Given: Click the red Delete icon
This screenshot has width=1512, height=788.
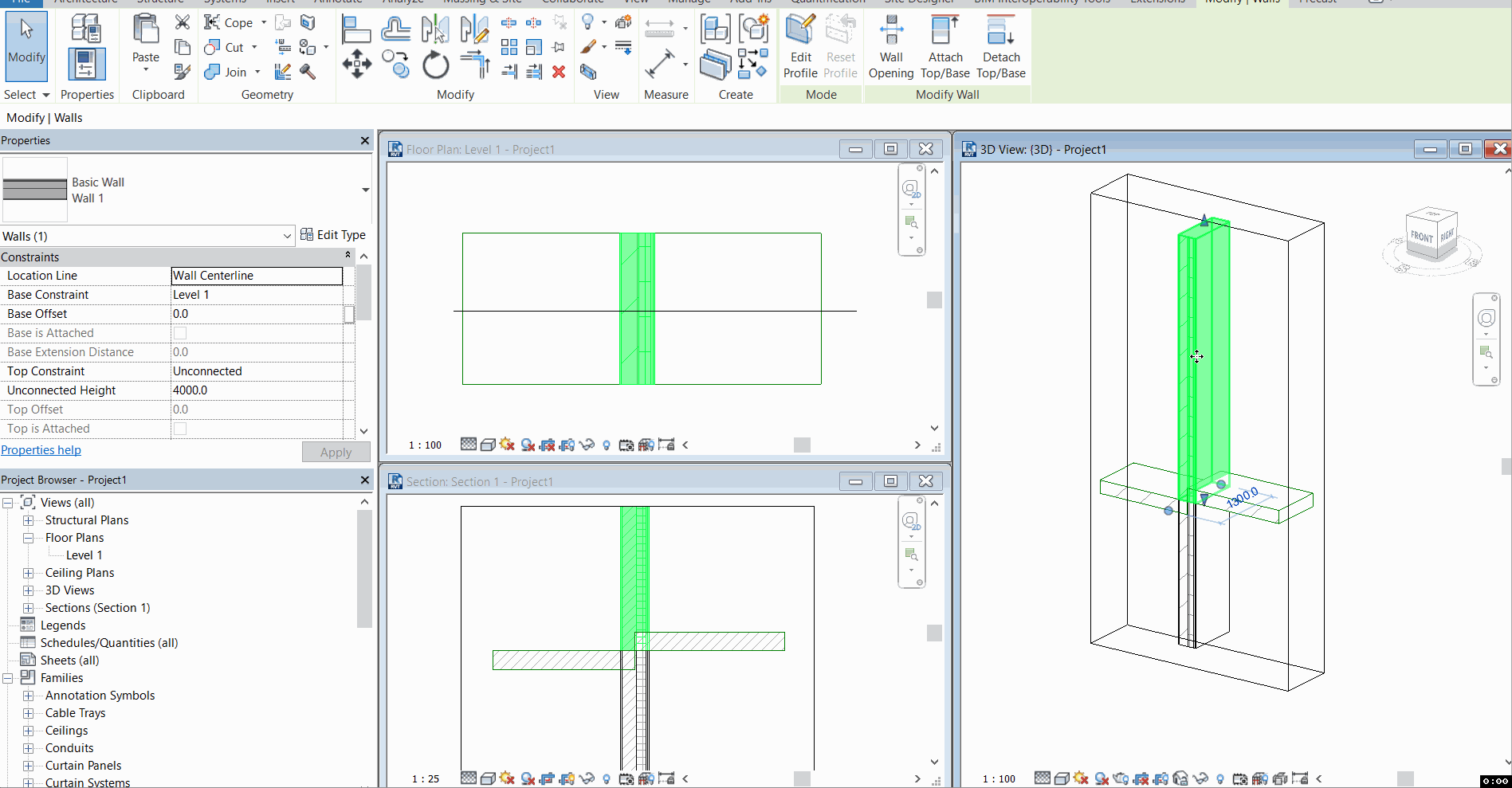Looking at the screenshot, I should [559, 72].
